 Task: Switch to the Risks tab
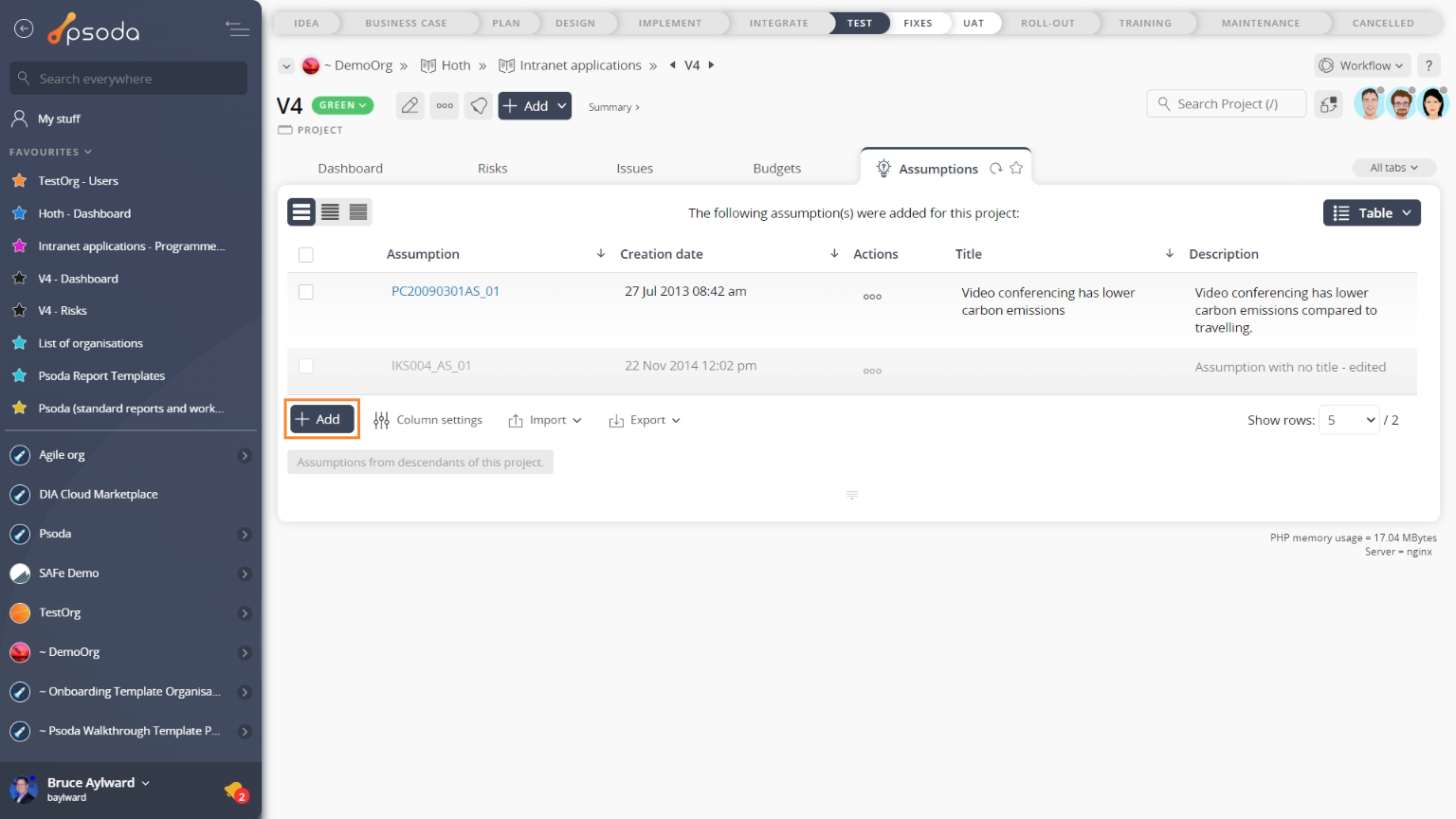[x=492, y=169]
